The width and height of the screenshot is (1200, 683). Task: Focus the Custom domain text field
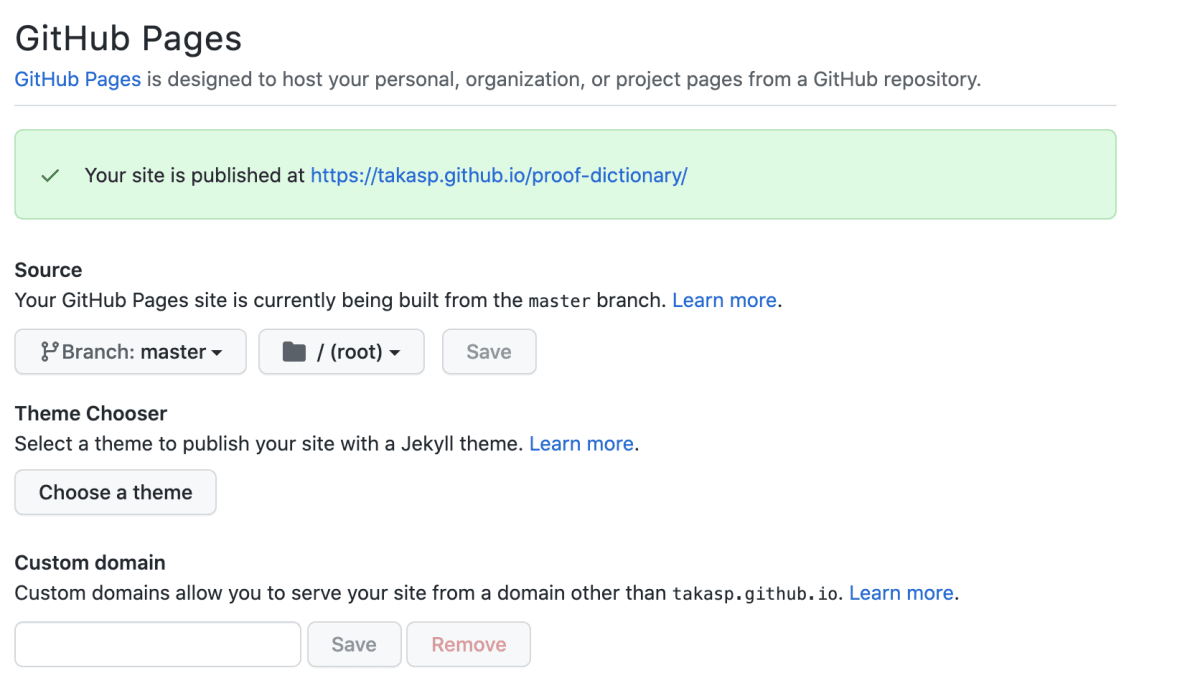coord(158,644)
